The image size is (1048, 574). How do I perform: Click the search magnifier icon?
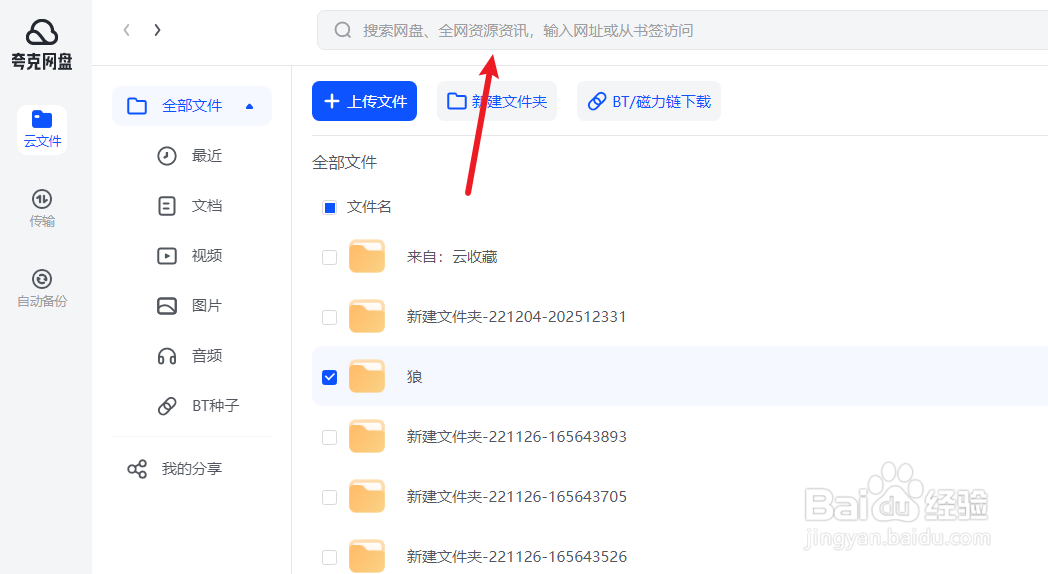coord(343,30)
